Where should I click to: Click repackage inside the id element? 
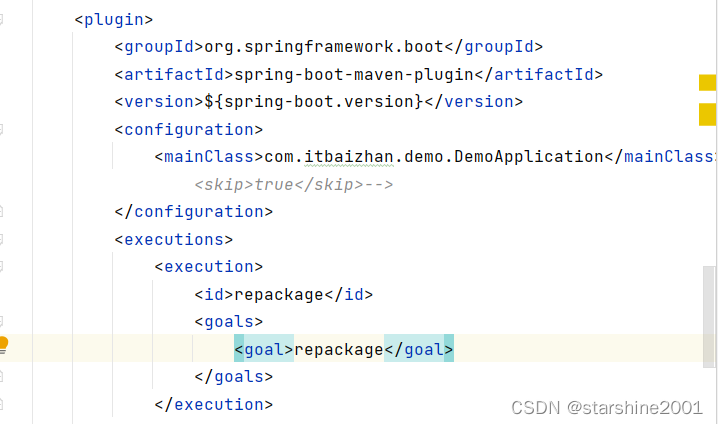pyautogui.click(x=279, y=294)
